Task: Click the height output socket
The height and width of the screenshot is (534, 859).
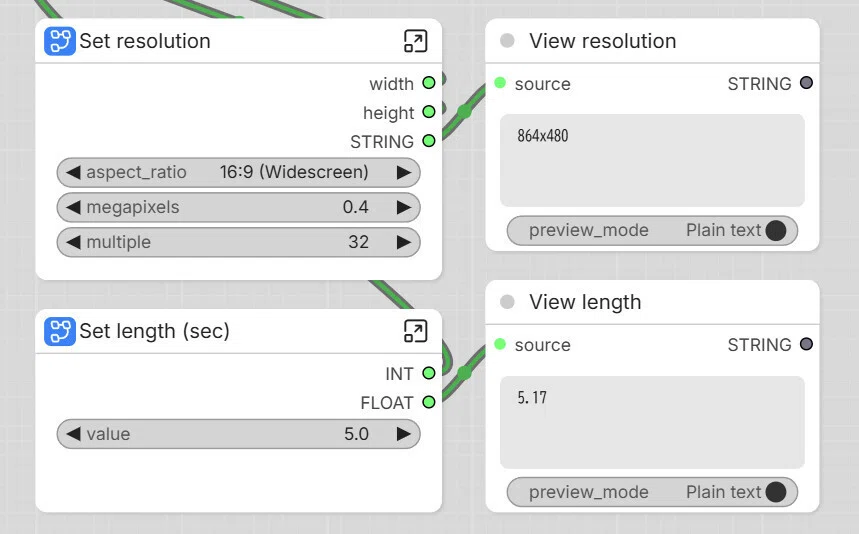Action: point(429,112)
